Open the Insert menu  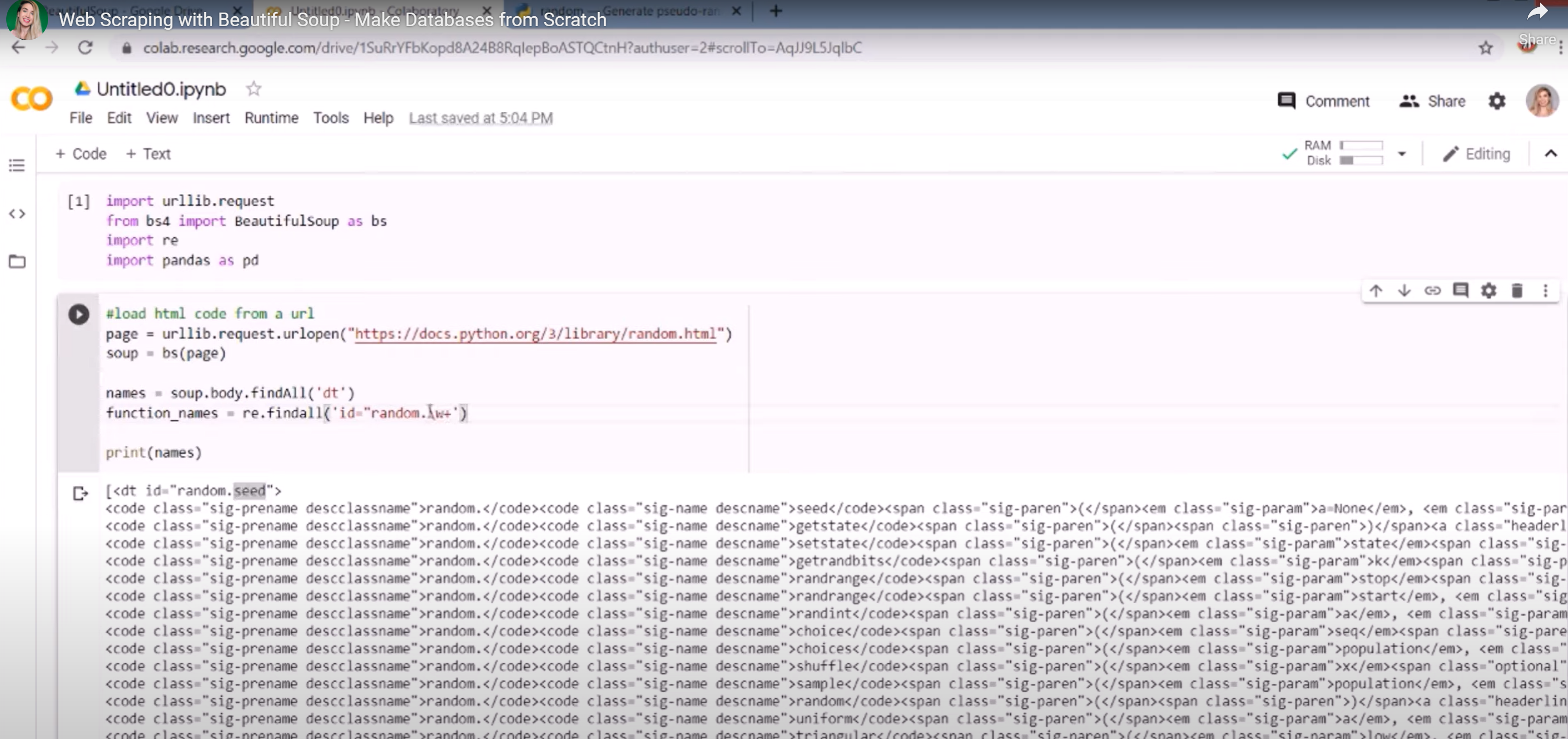(211, 118)
